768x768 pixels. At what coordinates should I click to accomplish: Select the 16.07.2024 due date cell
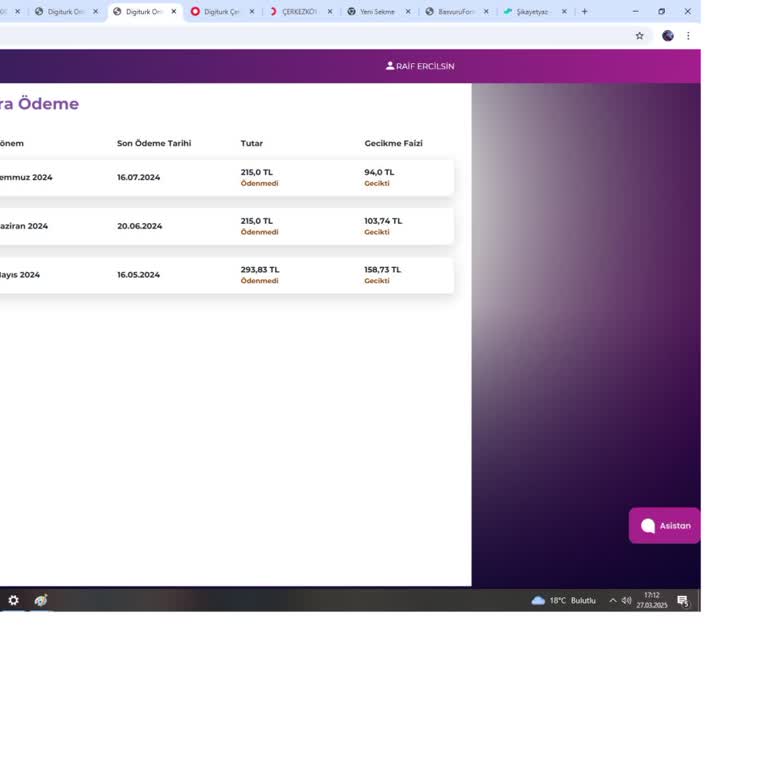point(138,177)
